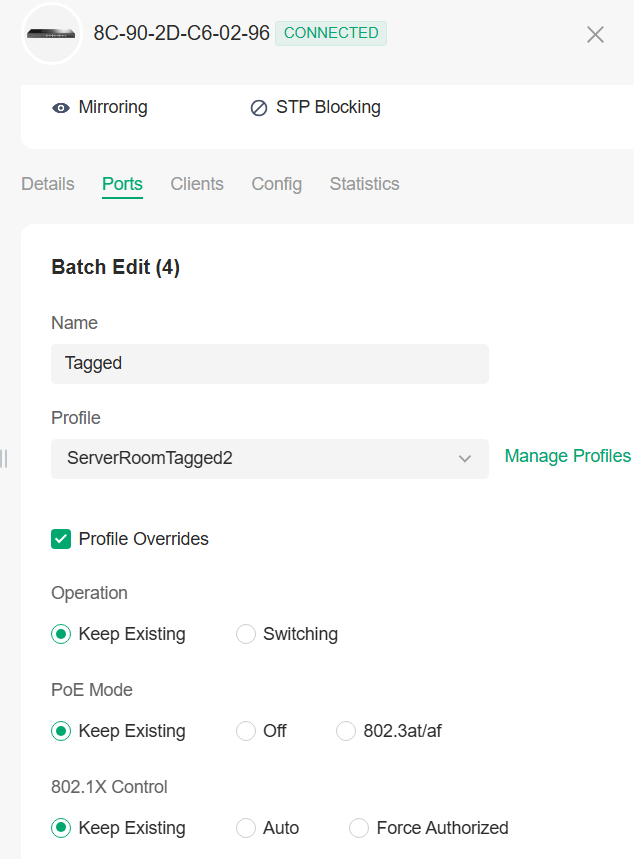Viewport: 634px width, 859px height.
Task: Select Auto for 802.1X Control
Action: pyautogui.click(x=246, y=828)
